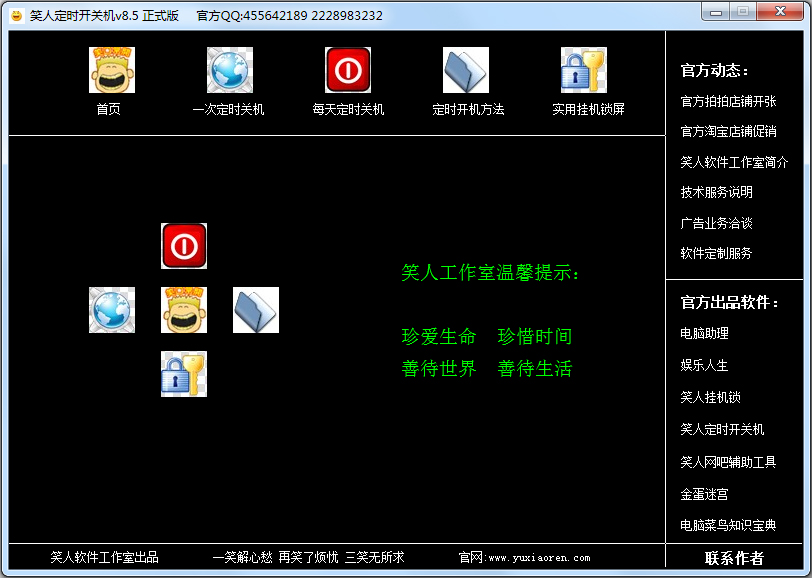Open 官方淘宝店铺促销 link
The width and height of the screenshot is (812, 578).
728,132
